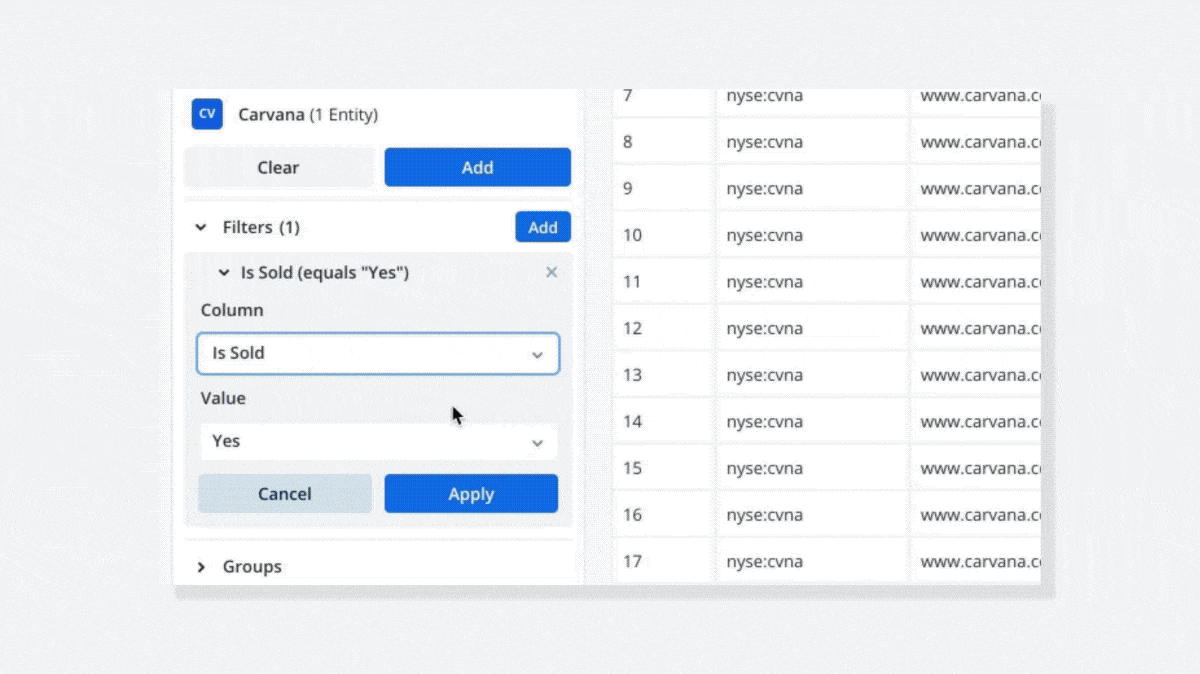Click the nyse:cvna cell in row 8
The width and height of the screenshot is (1200, 674).
[x=811, y=142]
